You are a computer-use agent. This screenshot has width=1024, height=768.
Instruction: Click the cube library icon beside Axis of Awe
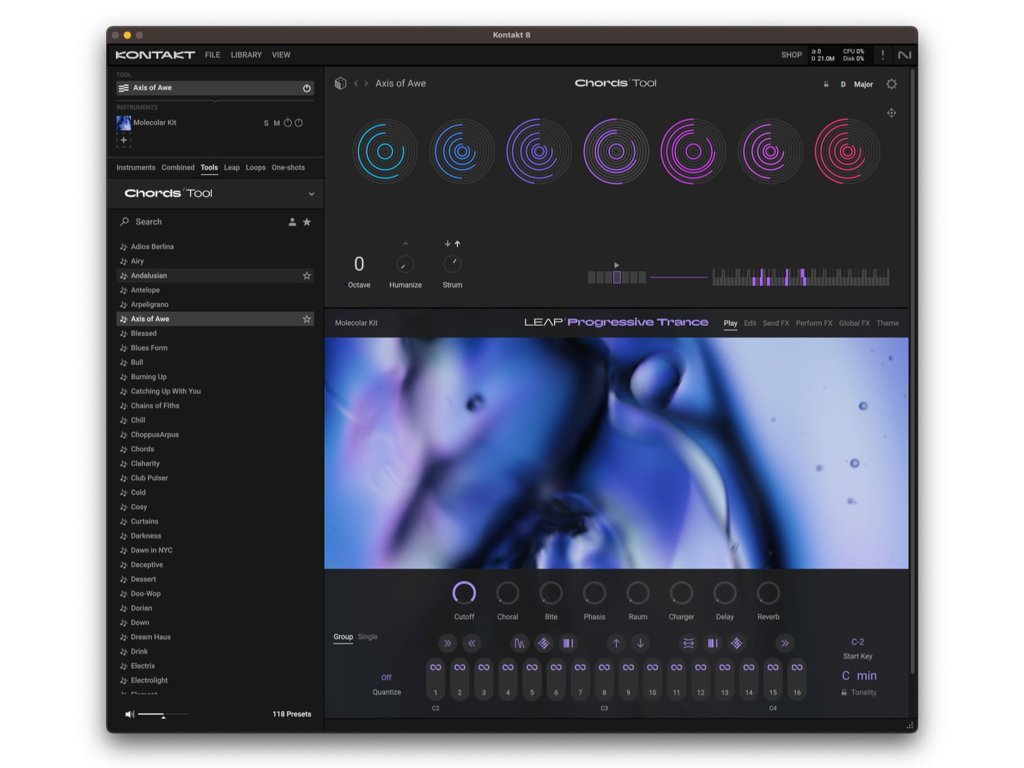click(x=340, y=84)
